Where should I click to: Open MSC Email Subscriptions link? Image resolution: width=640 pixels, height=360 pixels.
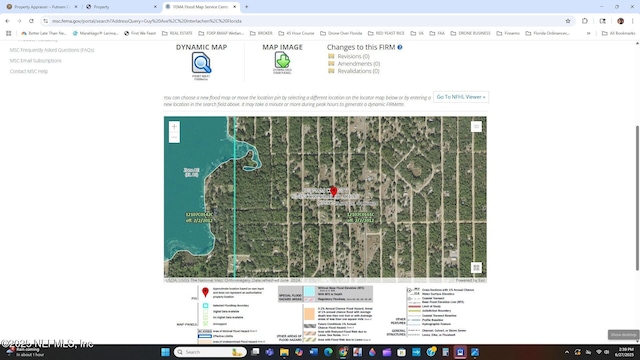pyautogui.click(x=36, y=60)
